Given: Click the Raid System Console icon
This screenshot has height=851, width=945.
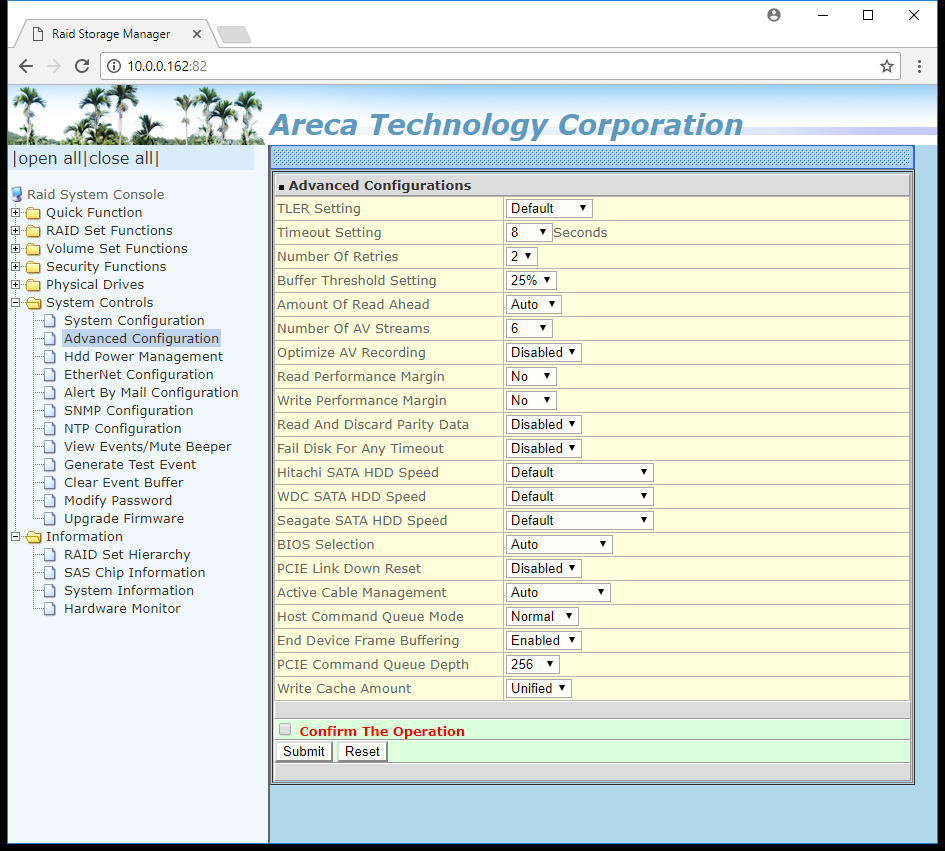Looking at the screenshot, I should click(17, 195).
